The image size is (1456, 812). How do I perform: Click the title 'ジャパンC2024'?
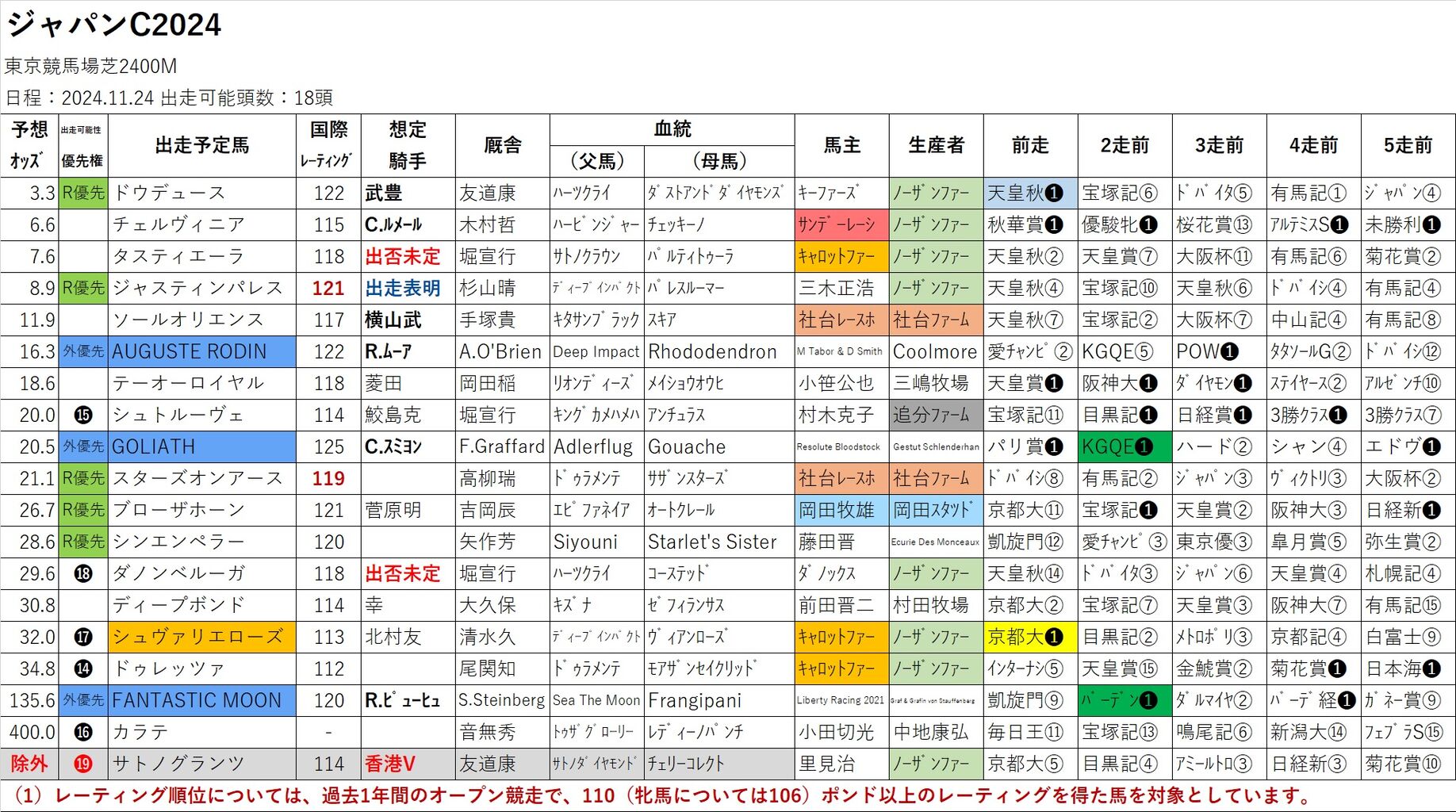click(x=114, y=25)
